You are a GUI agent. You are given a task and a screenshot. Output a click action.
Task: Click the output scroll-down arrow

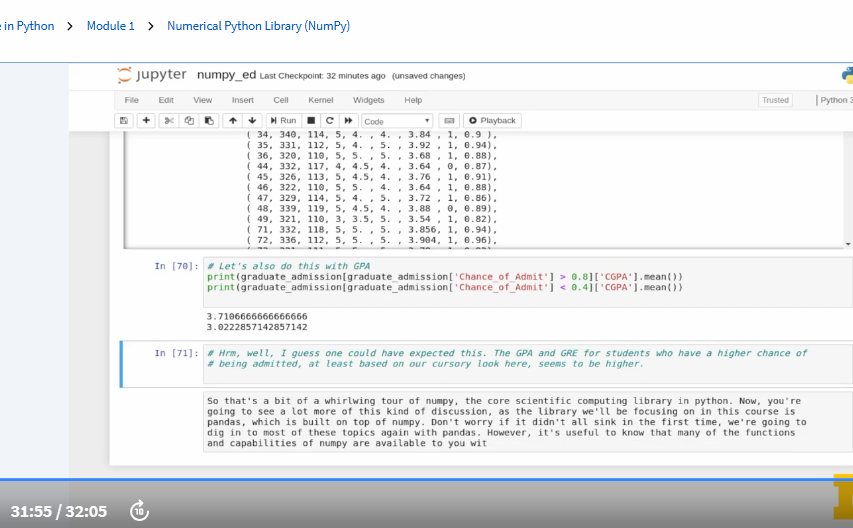click(848, 244)
